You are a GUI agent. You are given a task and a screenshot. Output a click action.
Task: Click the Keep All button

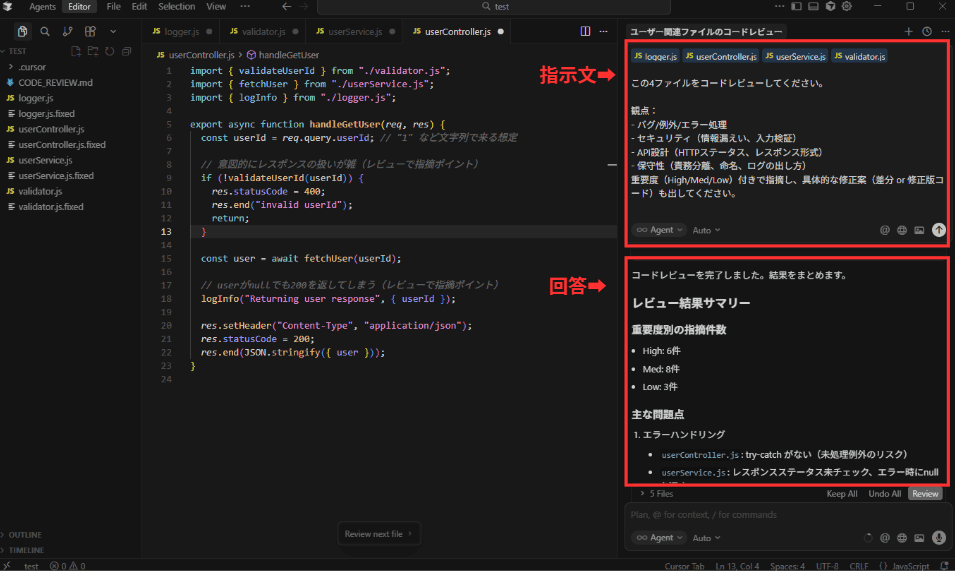841,494
